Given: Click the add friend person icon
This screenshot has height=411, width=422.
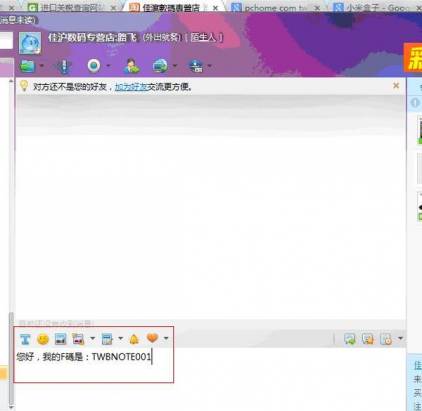Looking at the screenshot, I should (x=131, y=66).
